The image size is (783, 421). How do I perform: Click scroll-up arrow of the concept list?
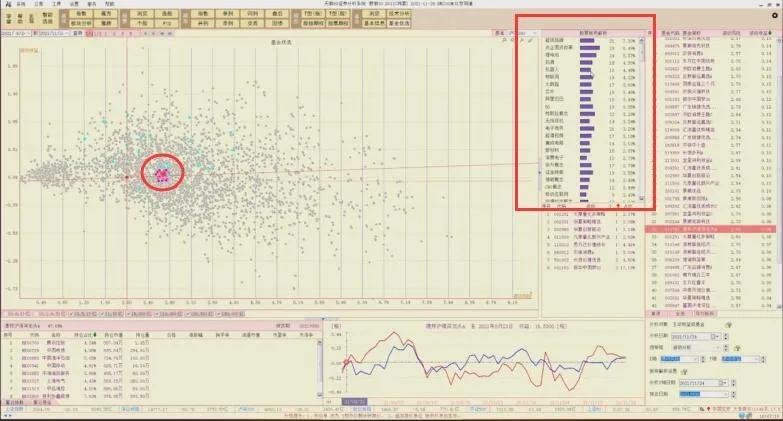(642, 40)
